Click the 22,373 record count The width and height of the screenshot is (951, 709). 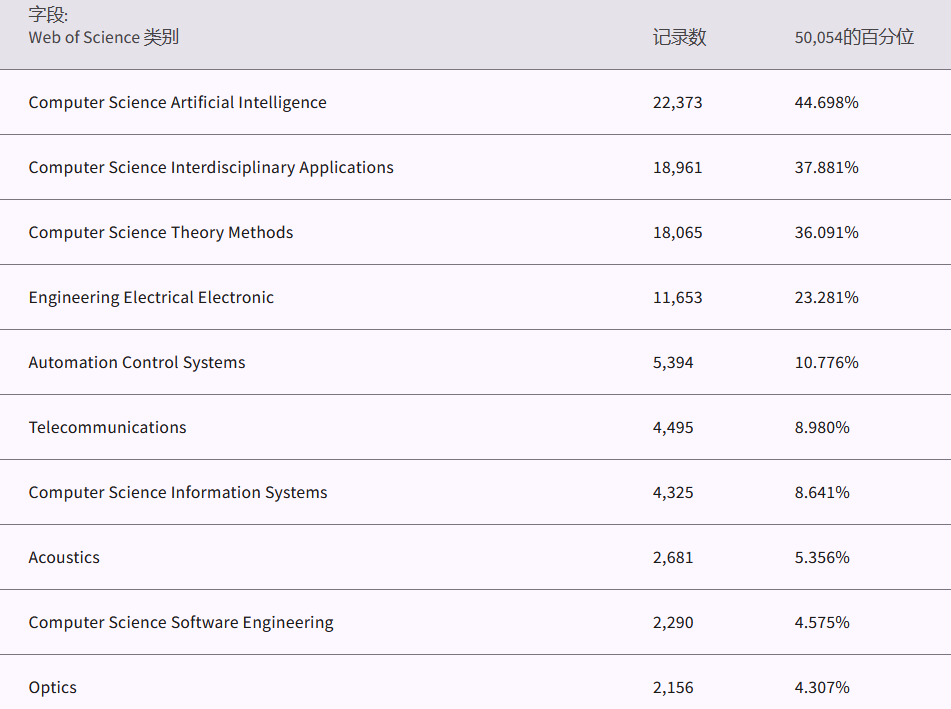point(677,102)
